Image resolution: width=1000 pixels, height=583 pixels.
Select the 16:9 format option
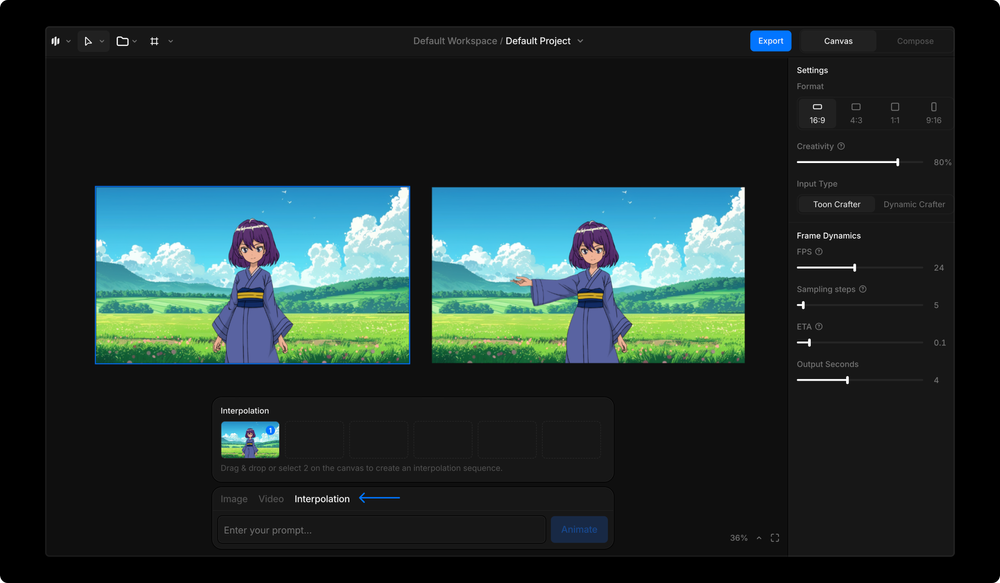(x=817, y=113)
